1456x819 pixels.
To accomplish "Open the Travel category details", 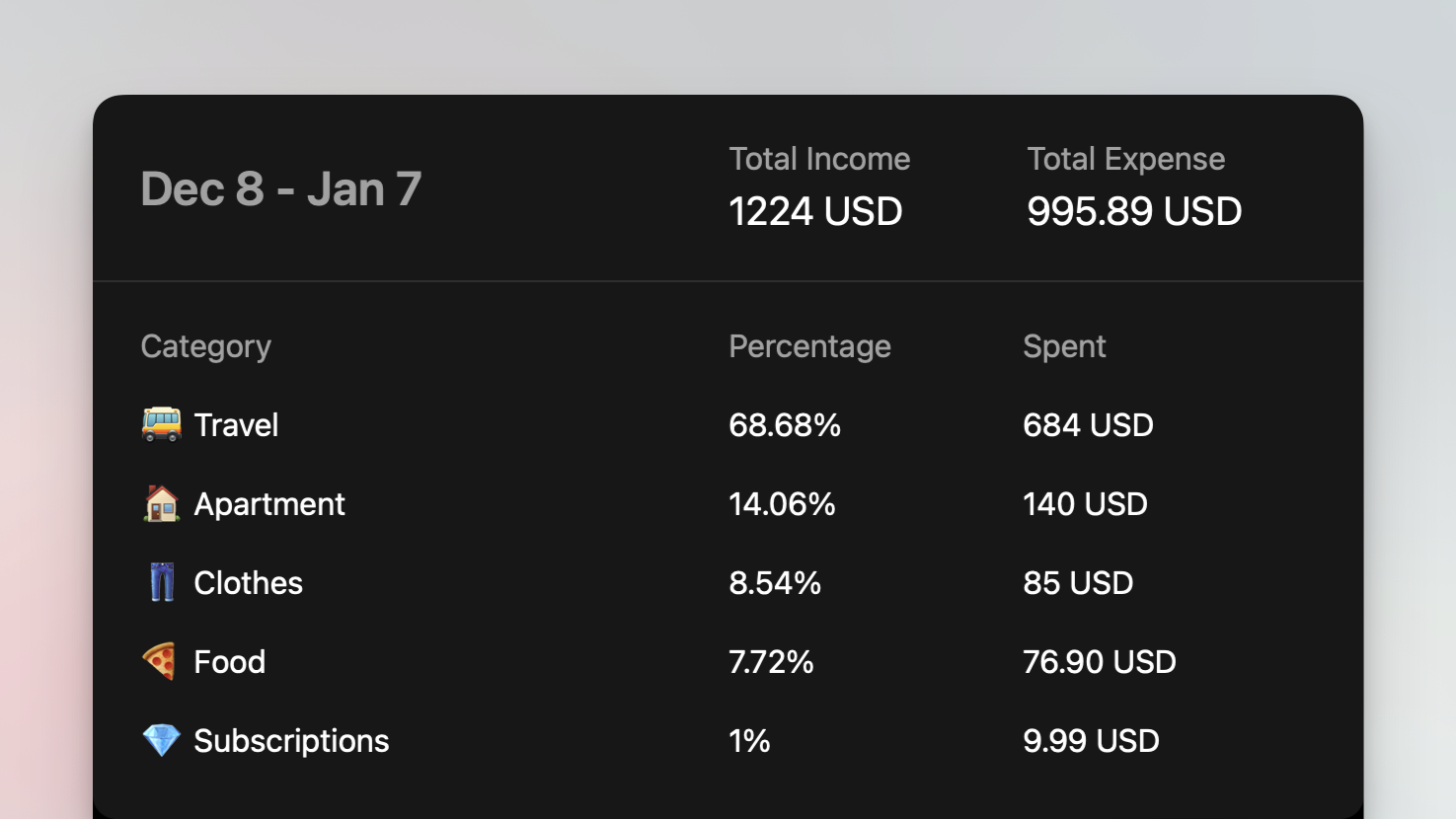I will point(236,424).
